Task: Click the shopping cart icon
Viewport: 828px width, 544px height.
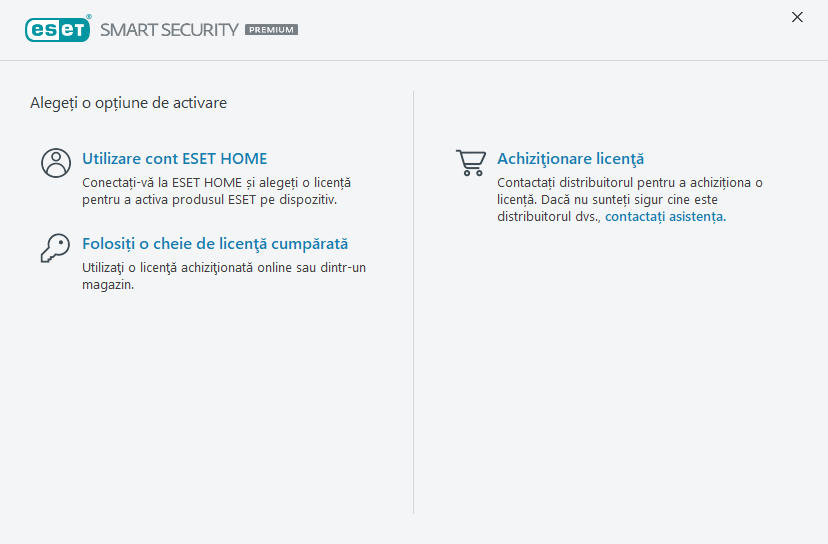Action: 470,163
